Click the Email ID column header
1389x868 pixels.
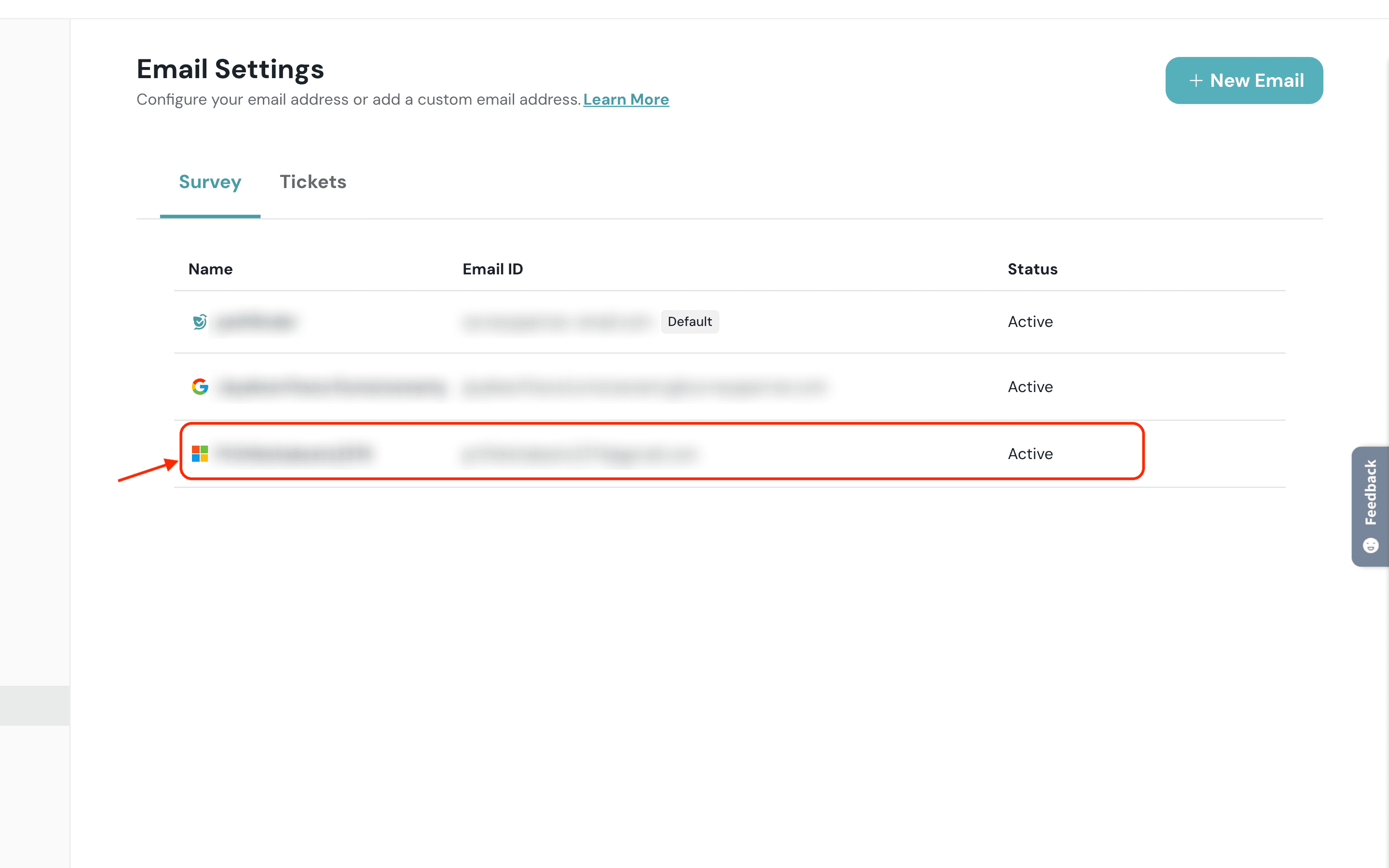point(492,269)
